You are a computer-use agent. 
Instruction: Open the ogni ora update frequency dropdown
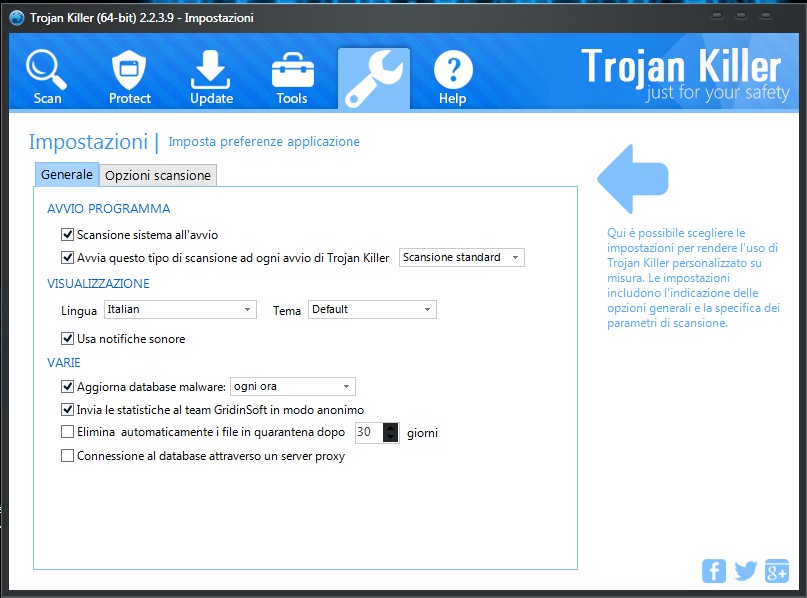[292, 386]
